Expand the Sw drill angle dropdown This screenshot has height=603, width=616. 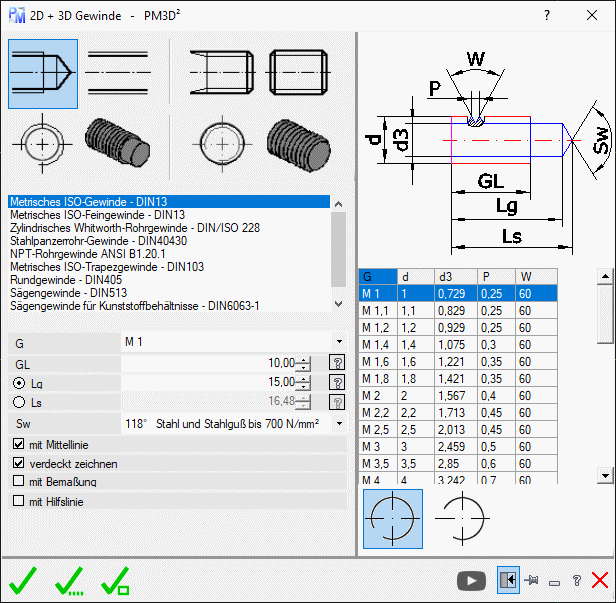[339, 424]
